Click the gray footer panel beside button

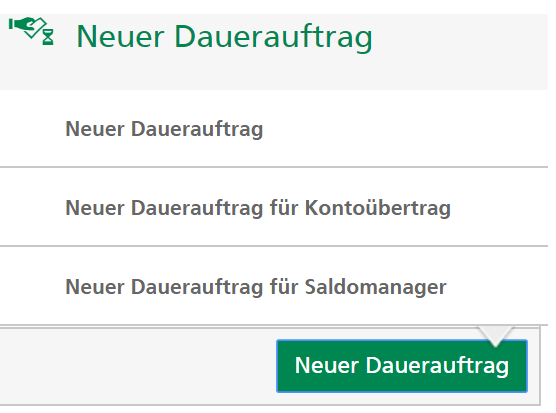138,365
